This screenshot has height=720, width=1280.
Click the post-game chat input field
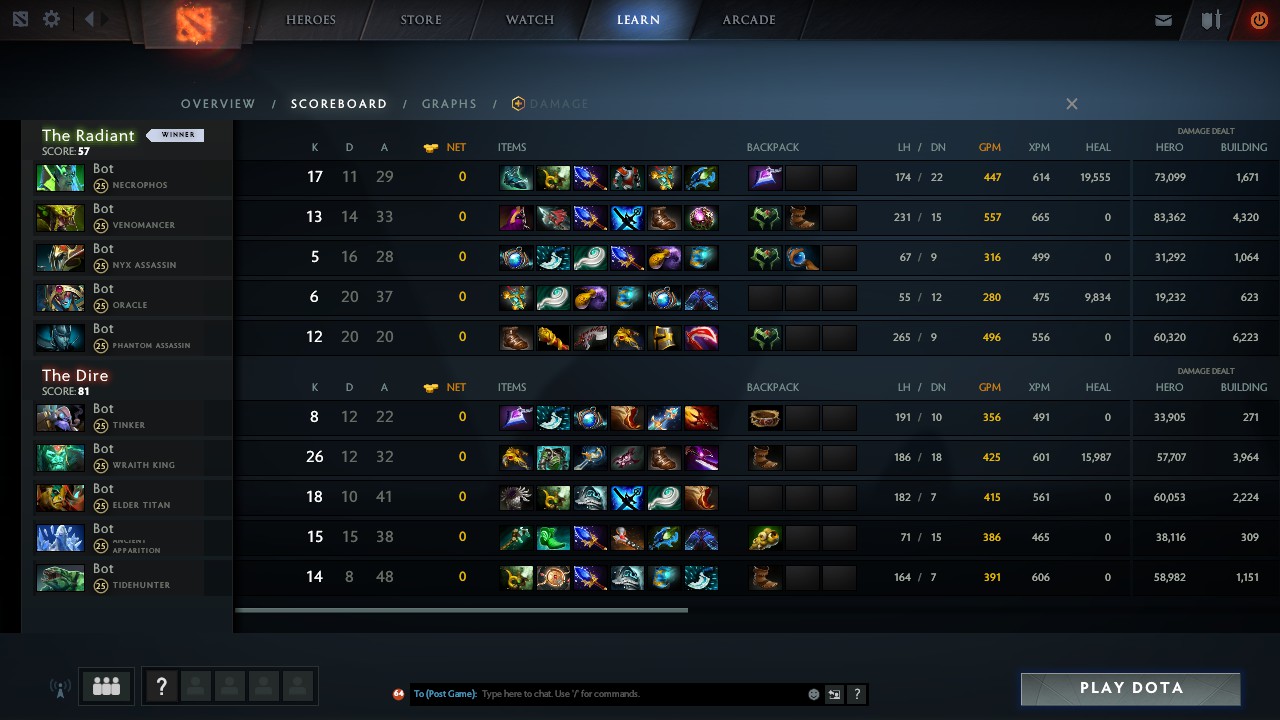coord(640,694)
